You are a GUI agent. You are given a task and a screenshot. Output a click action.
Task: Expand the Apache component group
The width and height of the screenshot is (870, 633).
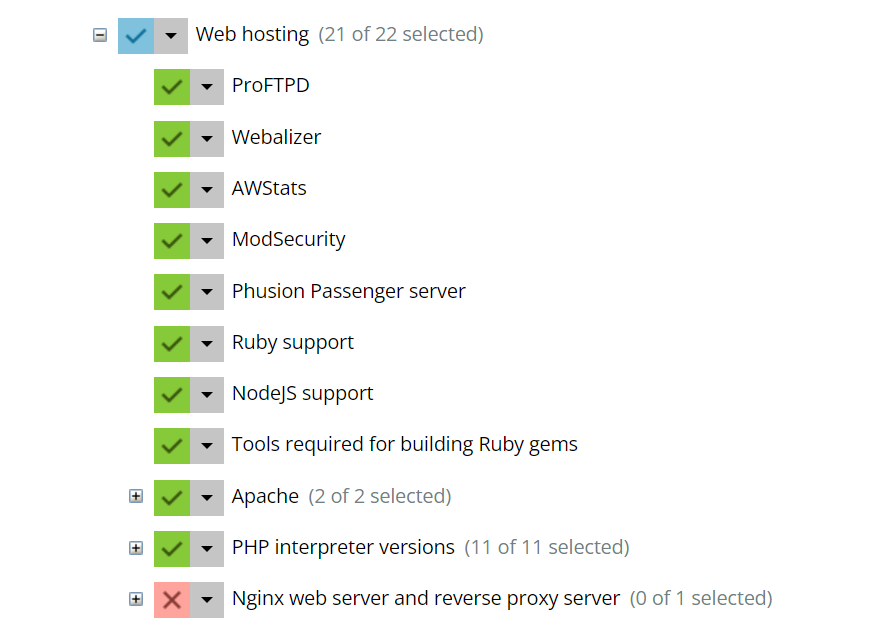(x=136, y=497)
